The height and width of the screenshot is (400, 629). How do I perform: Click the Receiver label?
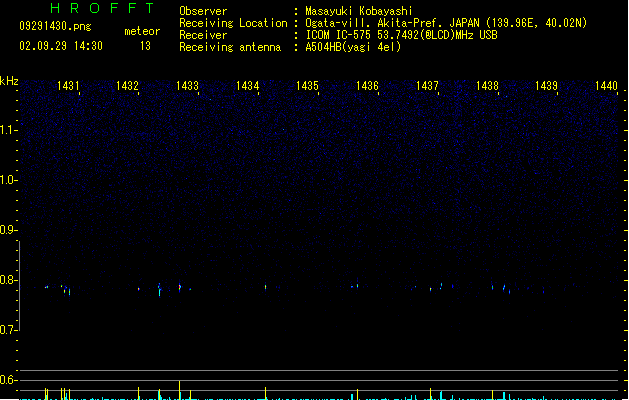(x=203, y=35)
